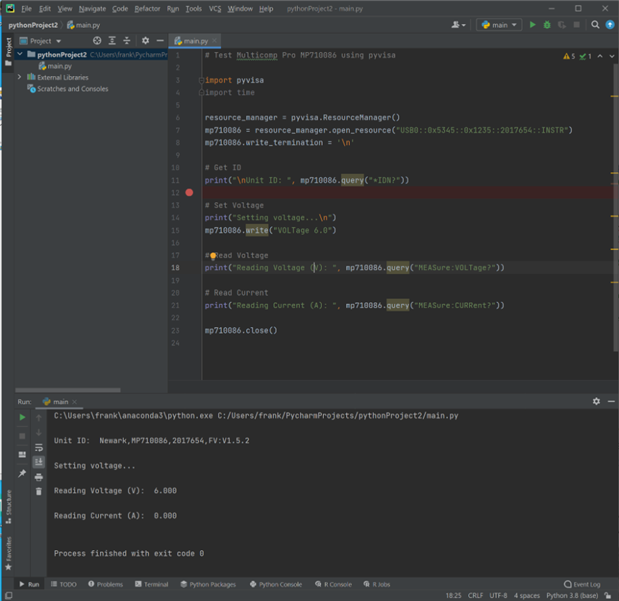The height and width of the screenshot is (601, 619).
Task: Select main.py in the project tree
Action: click(x=59, y=66)
